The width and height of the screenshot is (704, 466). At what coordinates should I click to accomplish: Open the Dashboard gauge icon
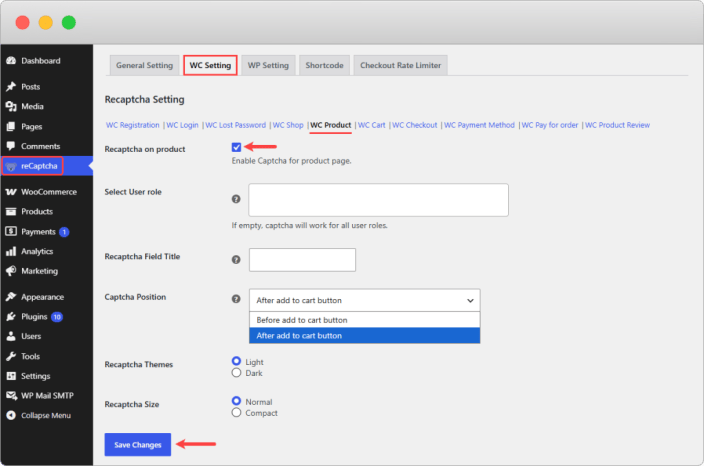11,61
